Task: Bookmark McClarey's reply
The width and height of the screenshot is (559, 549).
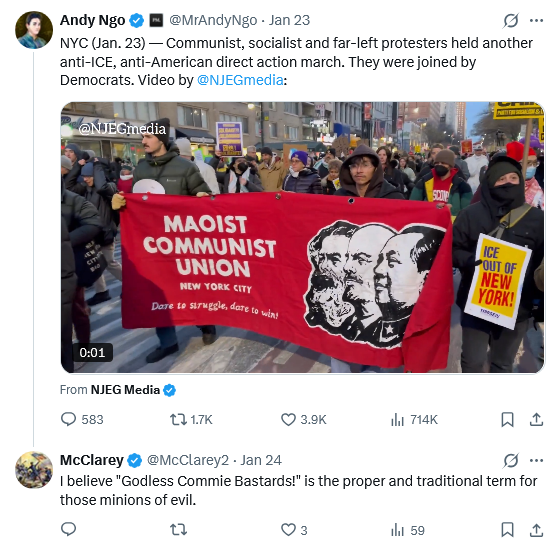Action: coord(507,529)
